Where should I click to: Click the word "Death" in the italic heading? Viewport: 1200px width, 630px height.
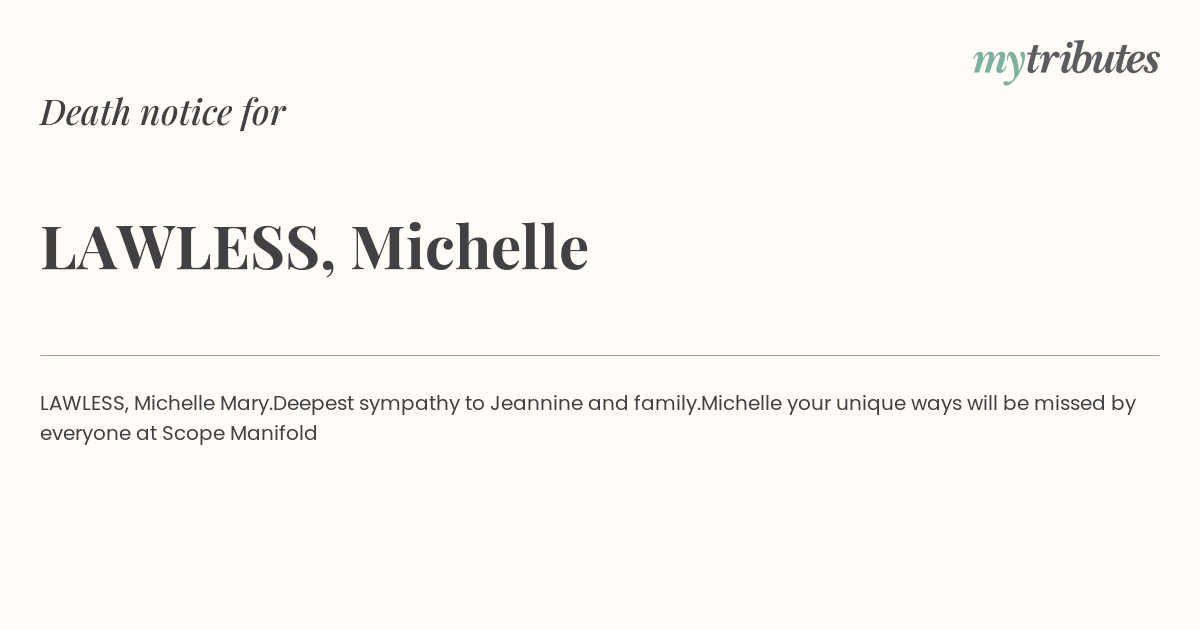click(x=85, y=112)
